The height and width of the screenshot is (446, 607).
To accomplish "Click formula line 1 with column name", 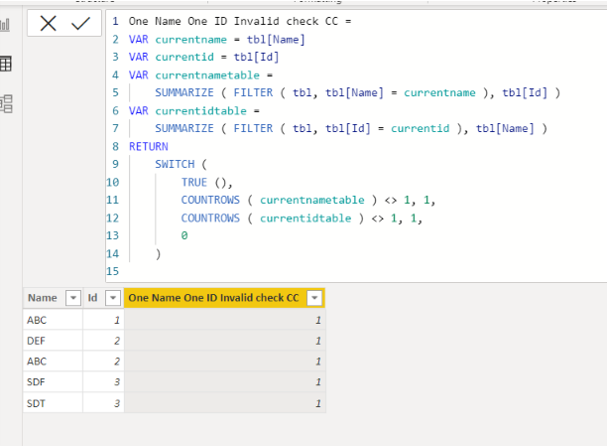I will [240, 21].
